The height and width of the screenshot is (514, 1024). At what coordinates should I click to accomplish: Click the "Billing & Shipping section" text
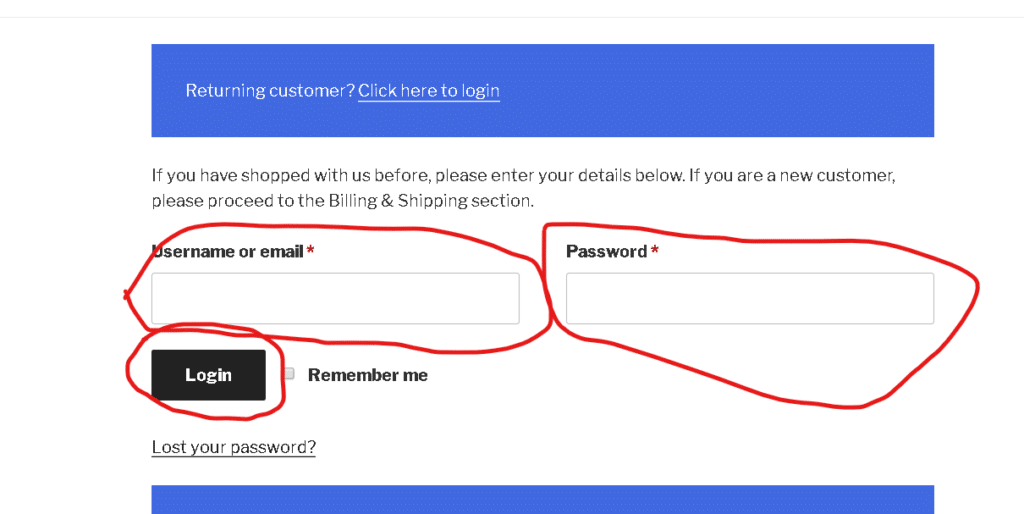[x=430, y=201]
